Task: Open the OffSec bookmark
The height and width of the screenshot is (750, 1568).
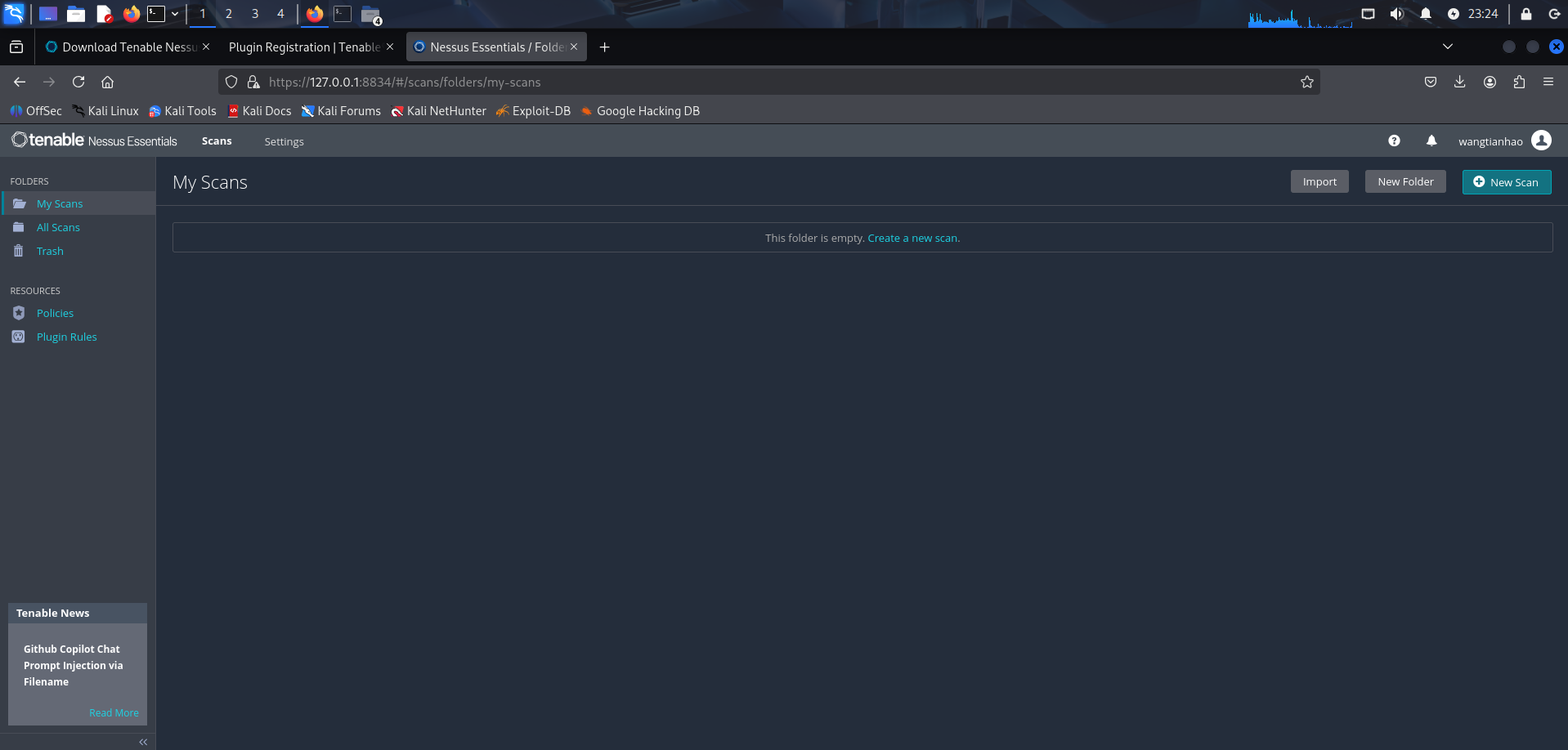Action: click(x=36, y=111)
